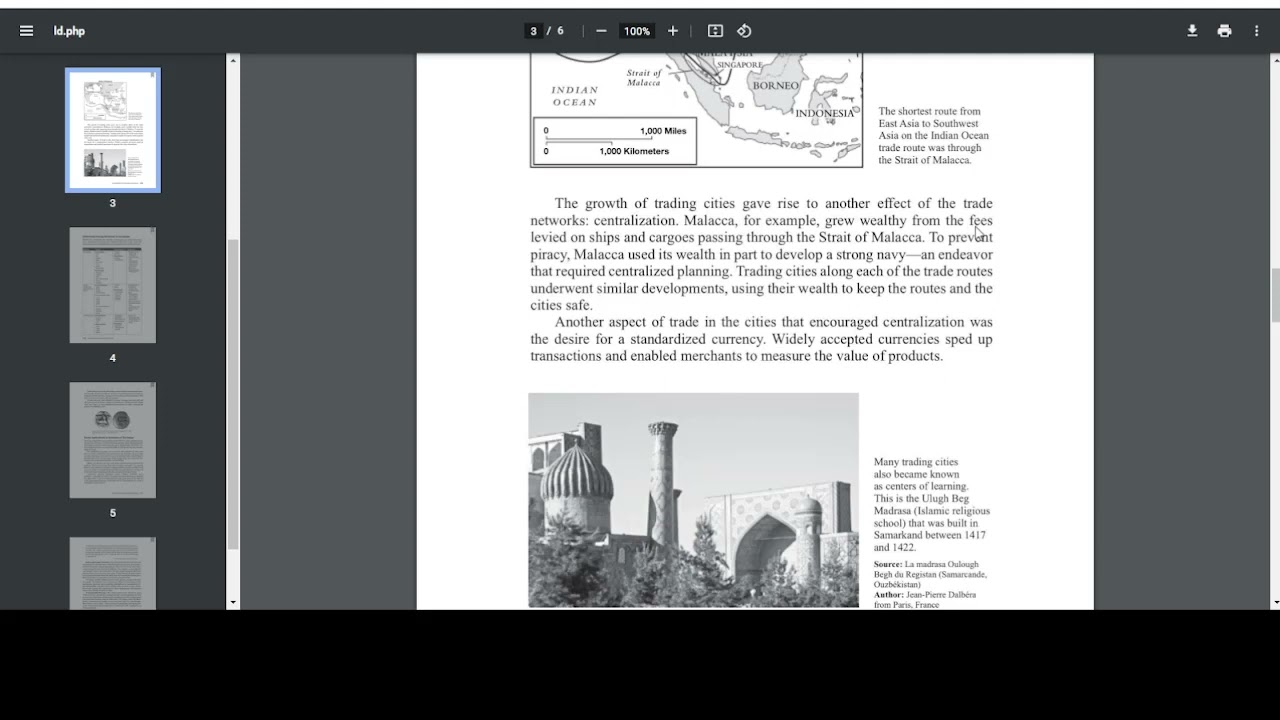Viewport: 1280px width, 720px height.
Task: Click 'The growth of trading cities' paragraph start
Action: pyautogui.click(x=645, y=203)
